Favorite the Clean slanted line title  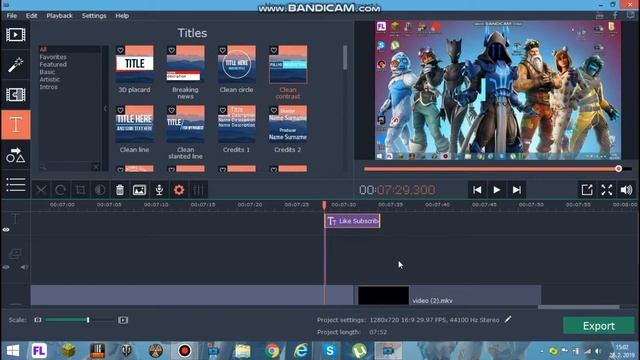pyautogui.click(x=171, y=110)
